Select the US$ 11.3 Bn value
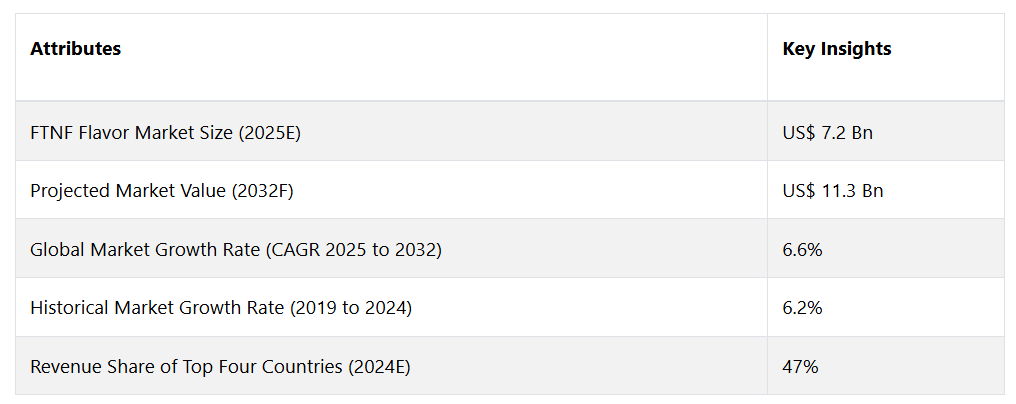Image resolution: width=1016 pixels, height=404 pixels. [833, 191]
